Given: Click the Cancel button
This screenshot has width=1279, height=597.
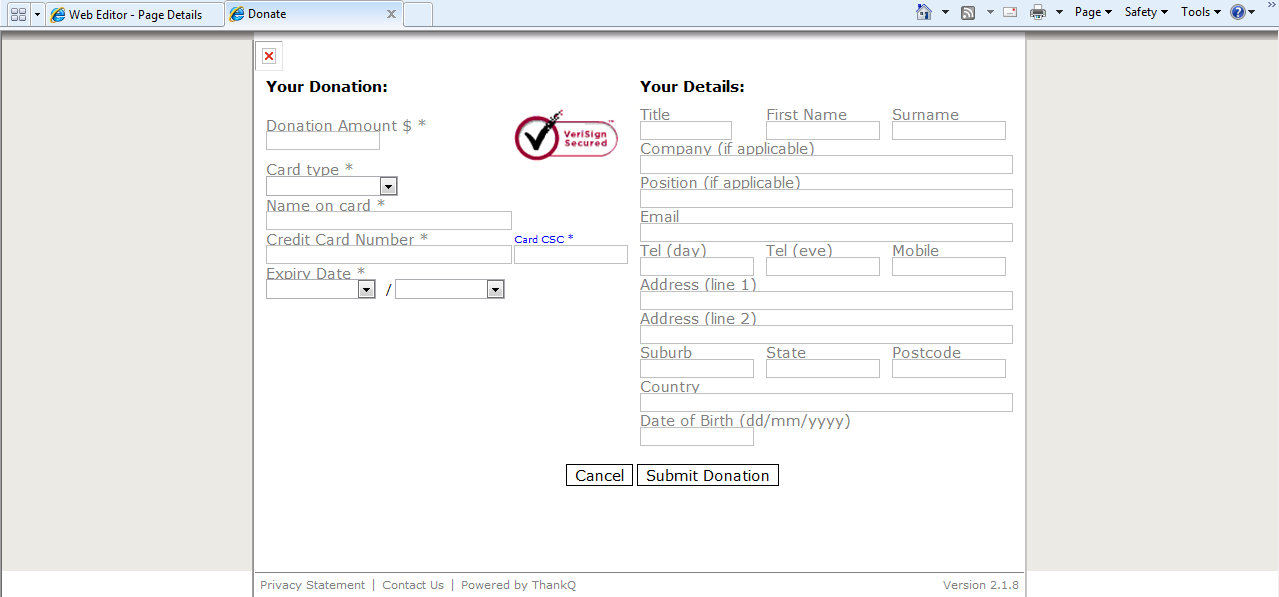Looking at the screenshot, I should [x=599, y=476].
